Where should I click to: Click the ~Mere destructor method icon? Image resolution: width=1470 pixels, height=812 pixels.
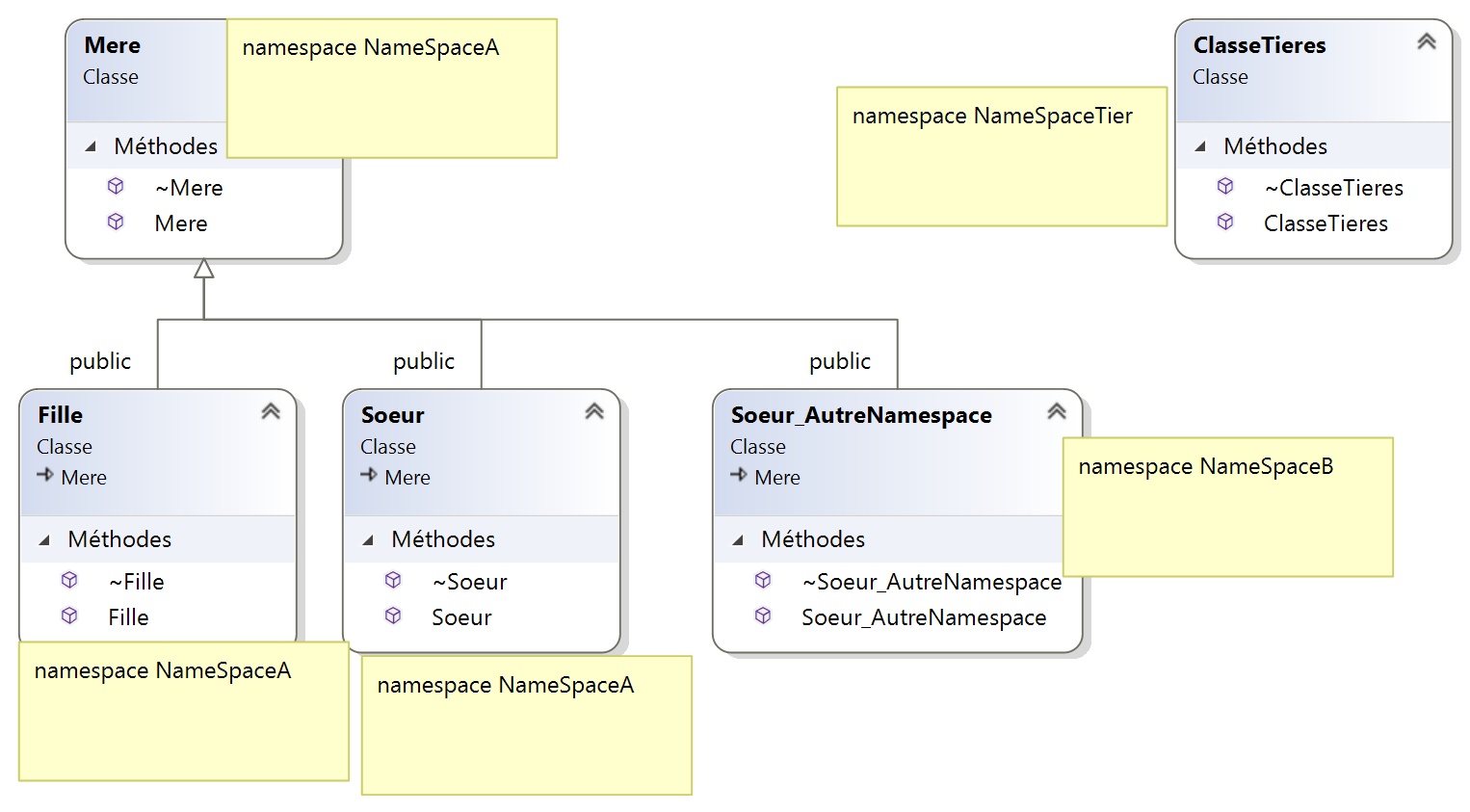coord(116,186)
